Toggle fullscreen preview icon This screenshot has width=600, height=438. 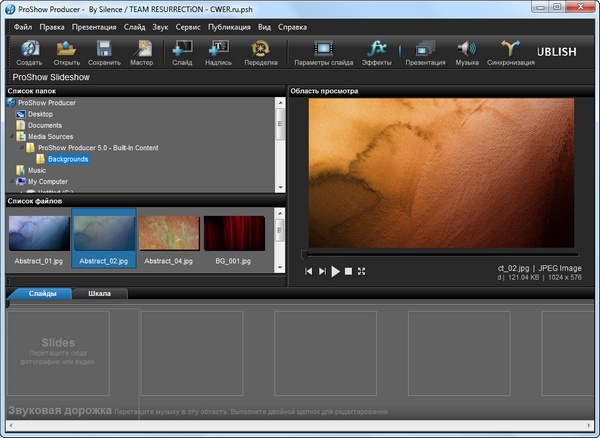pos(362,271)
